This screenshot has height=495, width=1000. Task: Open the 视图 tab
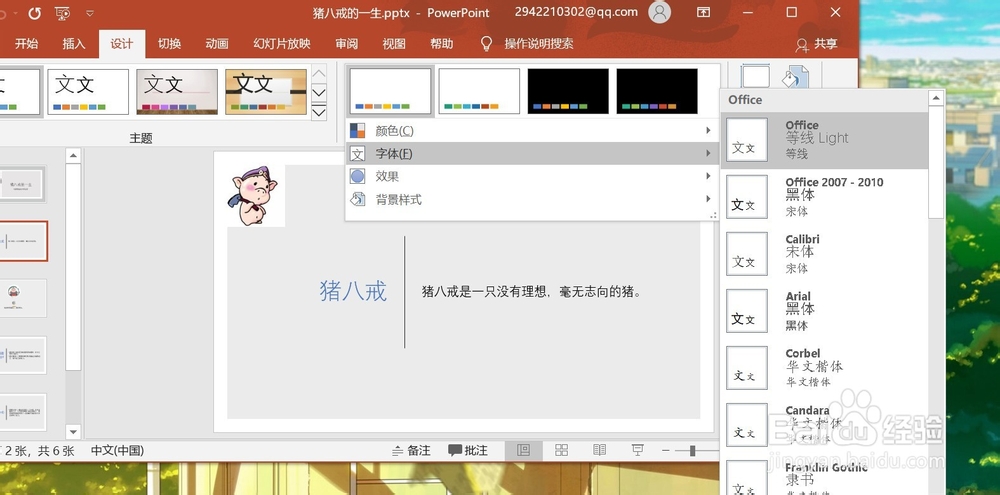tap(394, 43)
